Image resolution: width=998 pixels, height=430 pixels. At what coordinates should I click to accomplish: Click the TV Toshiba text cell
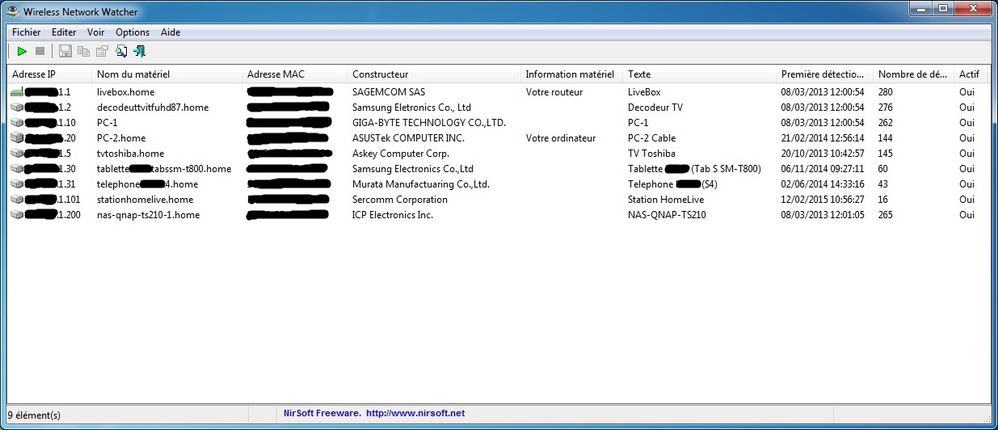[652, 153]
